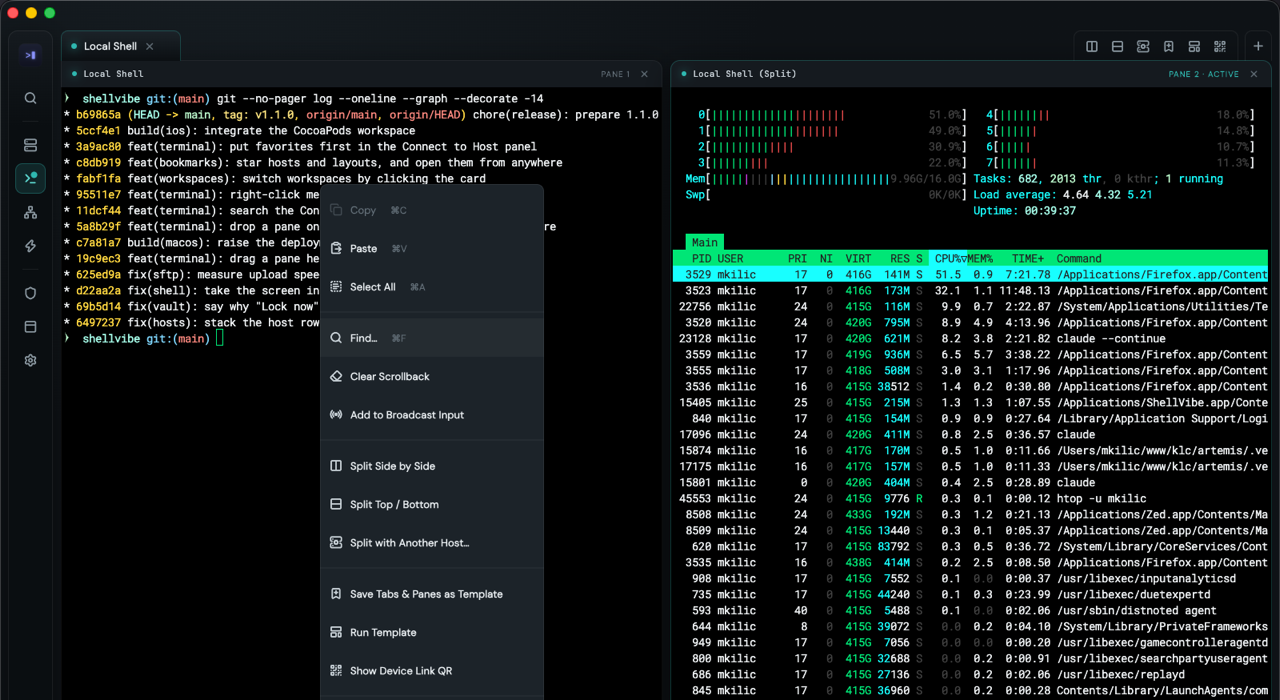Screen dimensions: 1280x700
Task: Select the highlighted htop row with PID 3529
Action: pos(970,274)
